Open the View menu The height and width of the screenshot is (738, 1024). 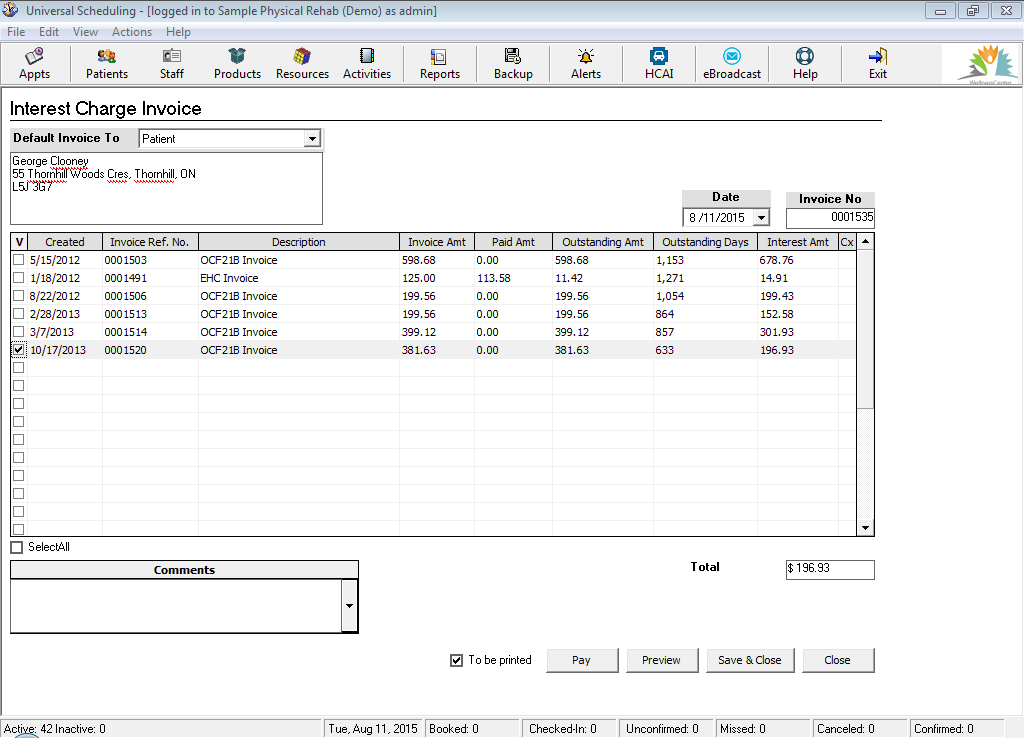[86, 32]
